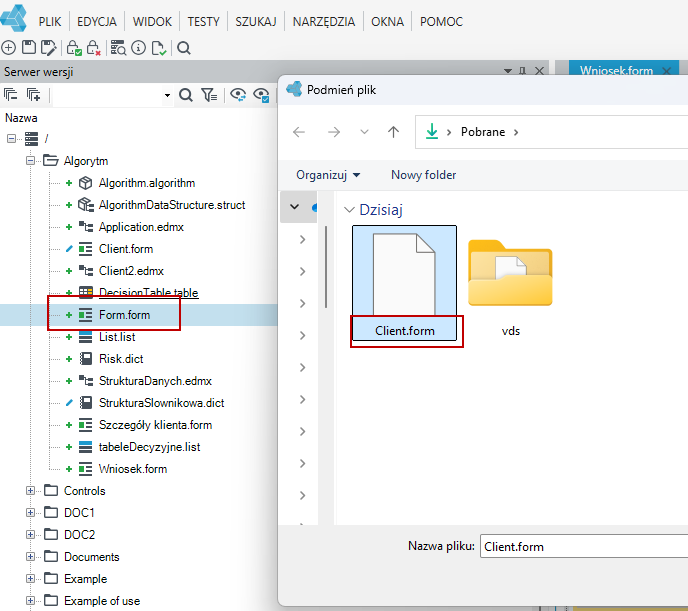Select Form.form in the tree
The height and width of the screenshot is (611, 688).
(x=124, y=314)
